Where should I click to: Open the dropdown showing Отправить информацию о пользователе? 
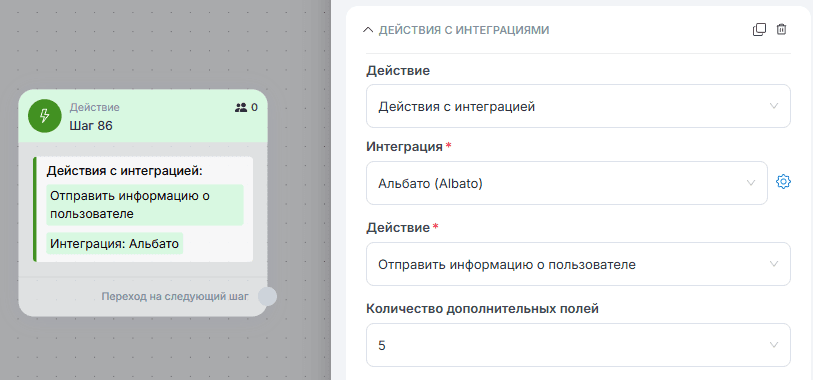click(x=578, y=264)
